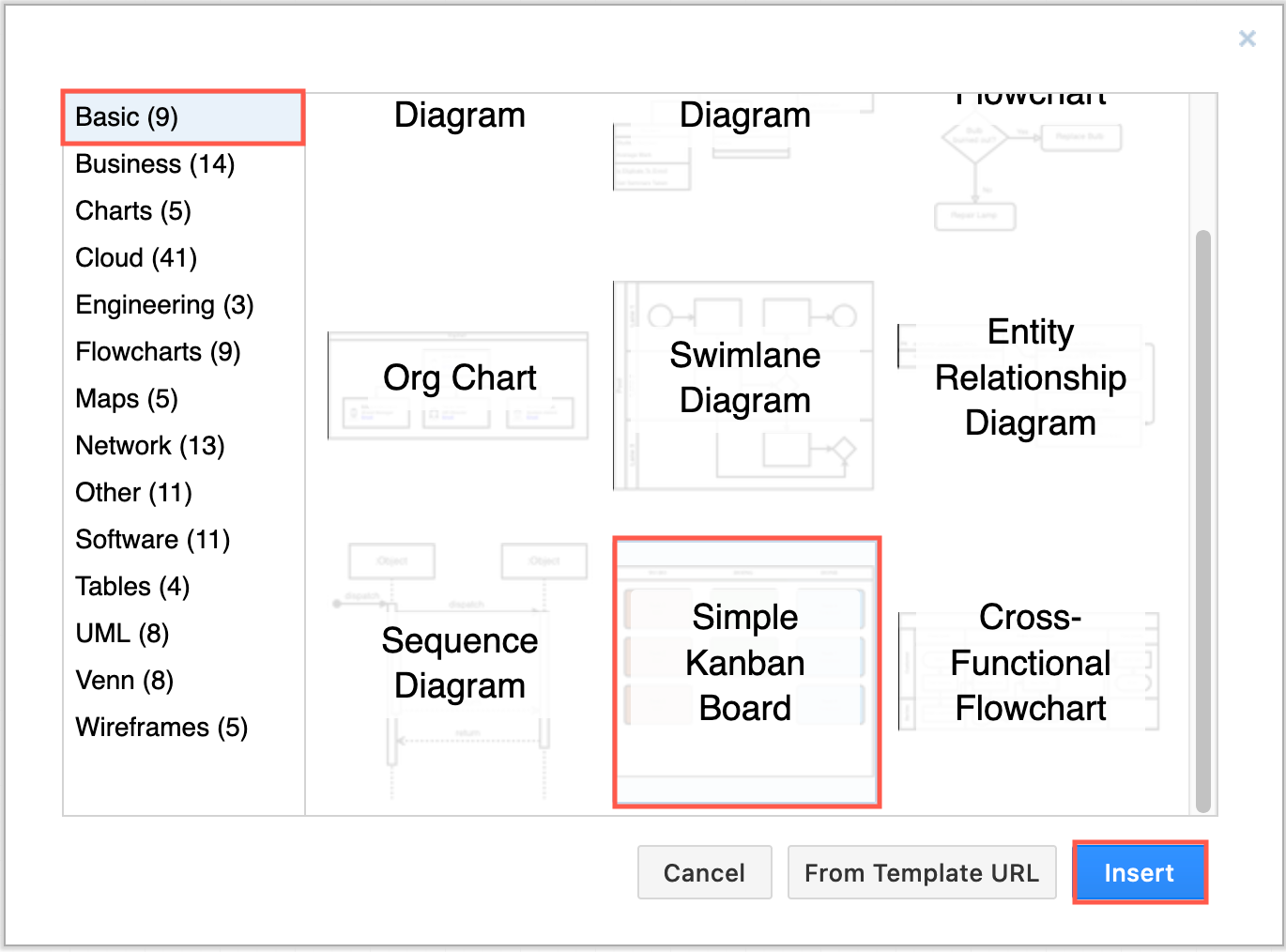Choose the Org Chart template
Screen dimensions: 1286x952
pos(459,385)
